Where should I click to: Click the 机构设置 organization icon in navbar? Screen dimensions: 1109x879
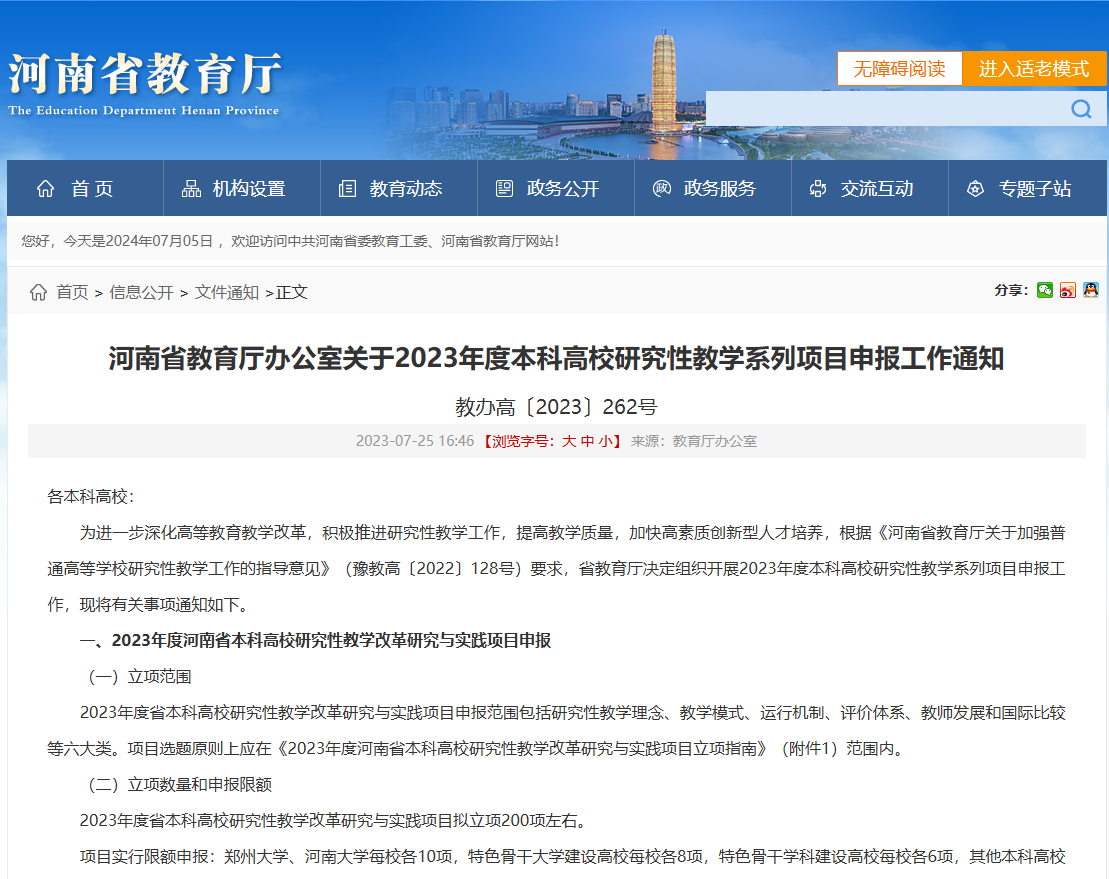pos(191,188)
